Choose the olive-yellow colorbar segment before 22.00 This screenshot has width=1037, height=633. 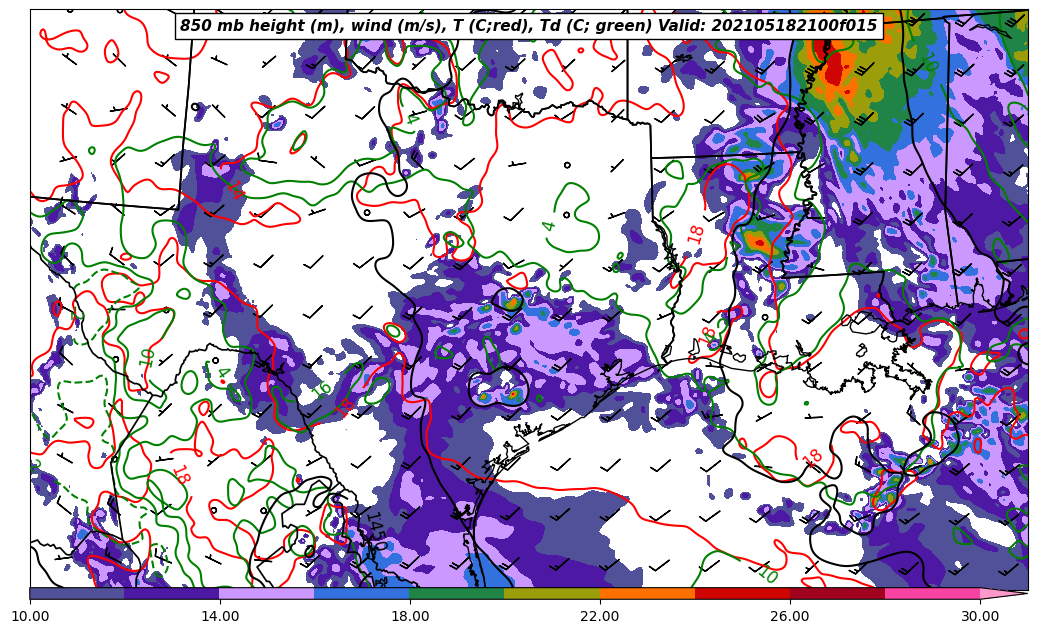(x=552, y=593)
